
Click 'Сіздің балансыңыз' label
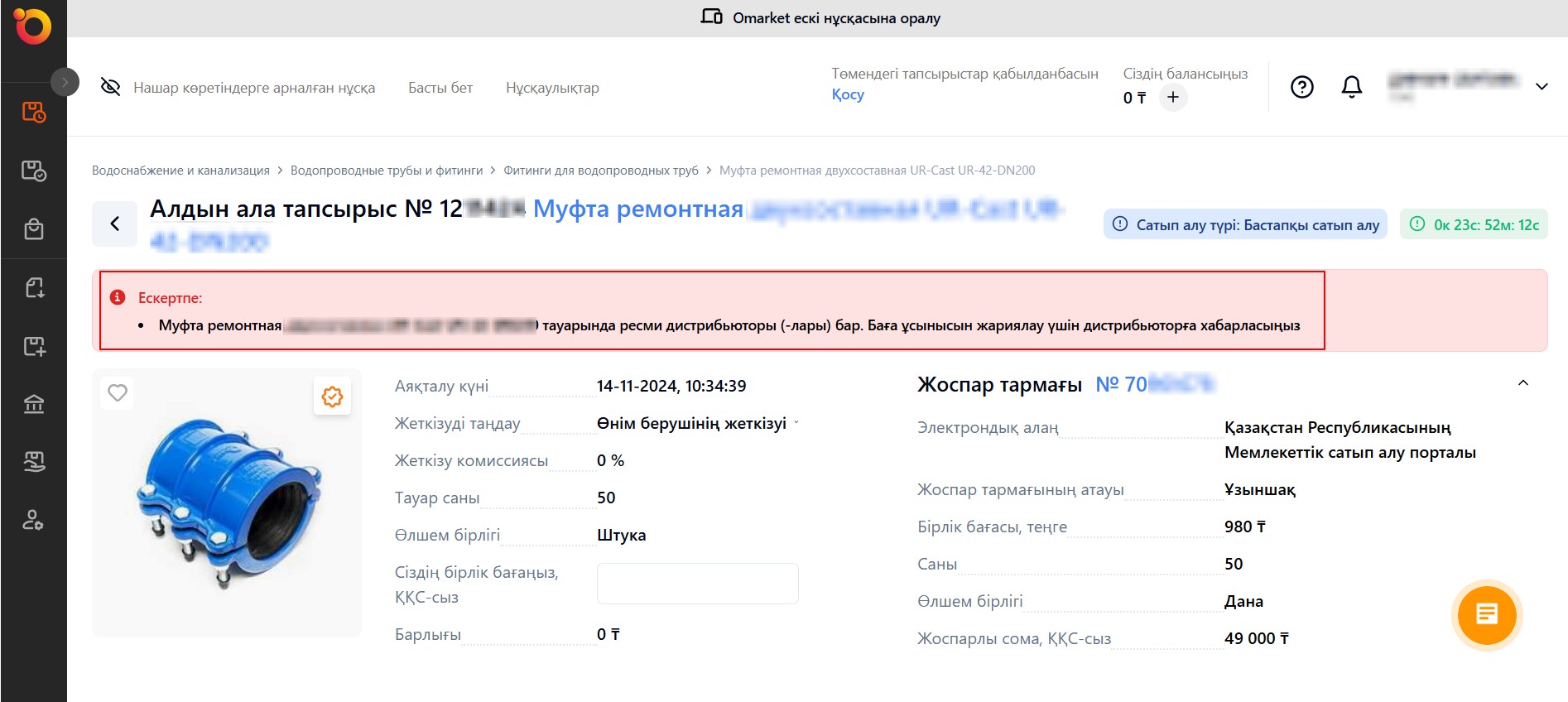click(1186, 74)
